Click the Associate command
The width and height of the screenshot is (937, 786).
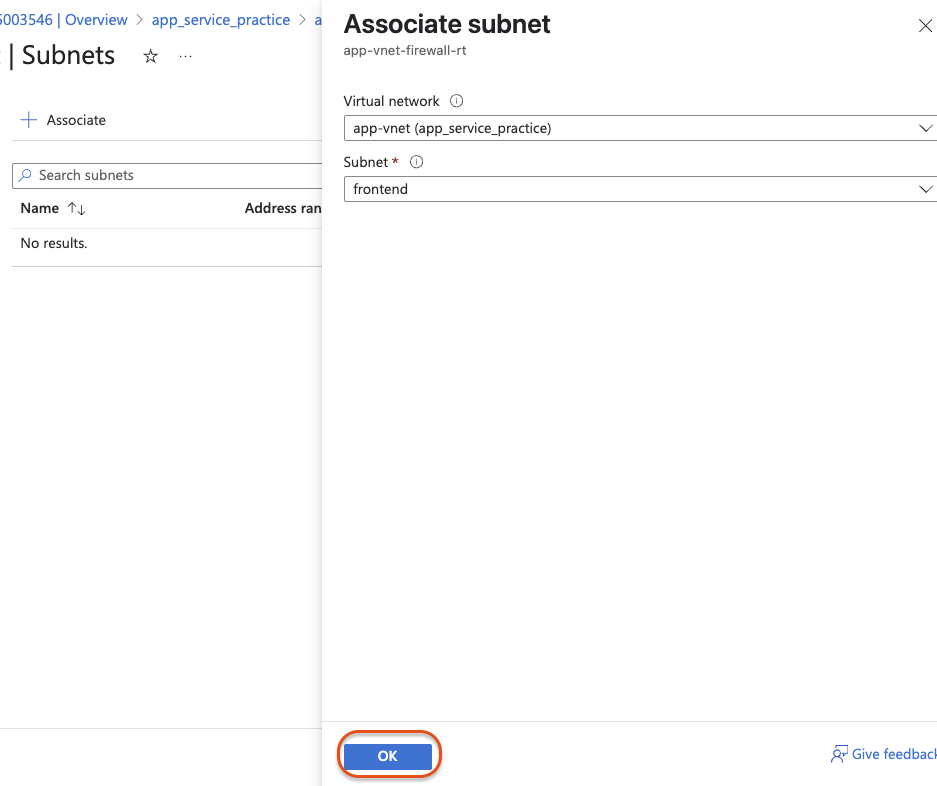(x=63, y=120)
